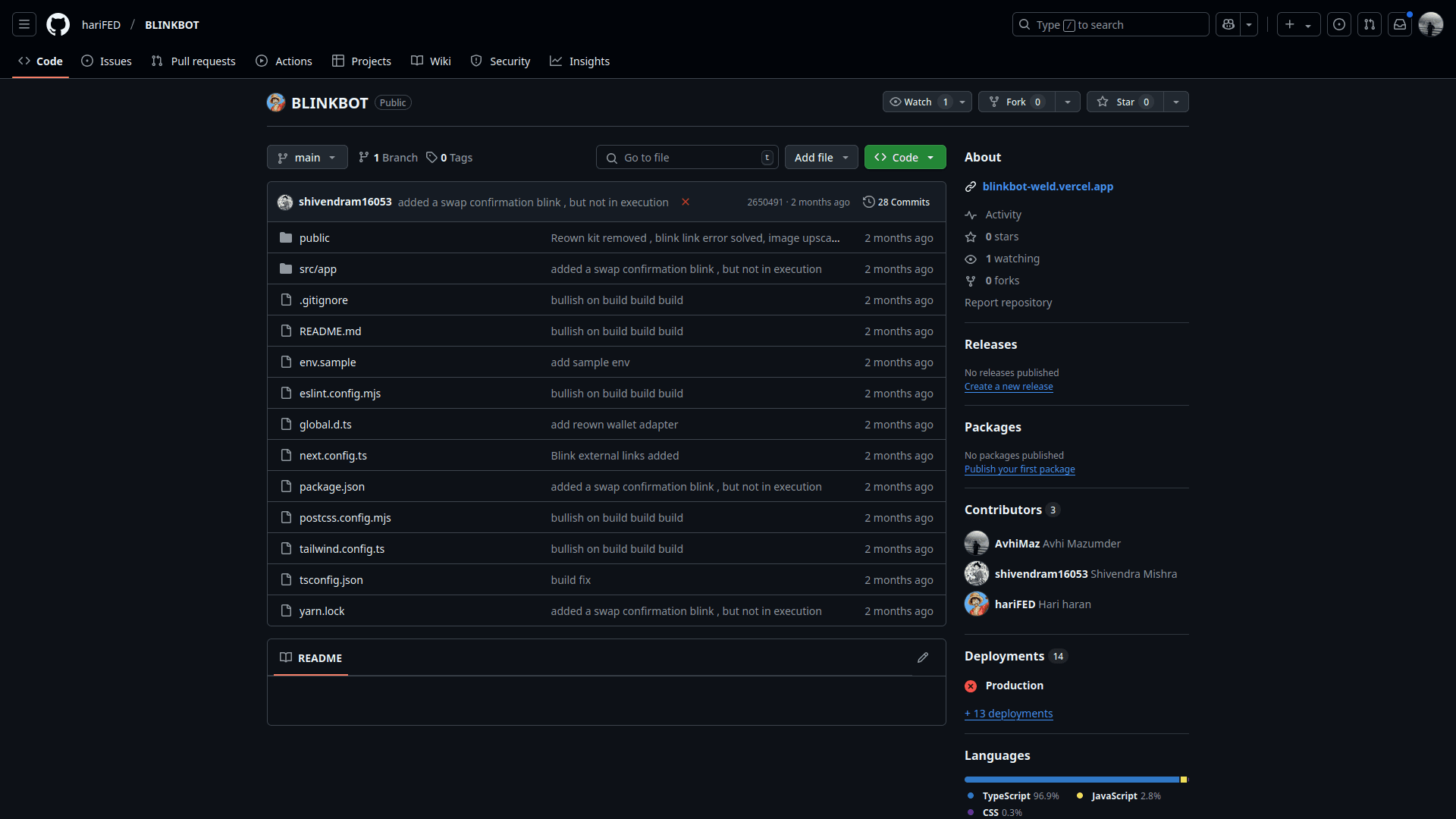Switch to the Issues tab

(106, 61)
